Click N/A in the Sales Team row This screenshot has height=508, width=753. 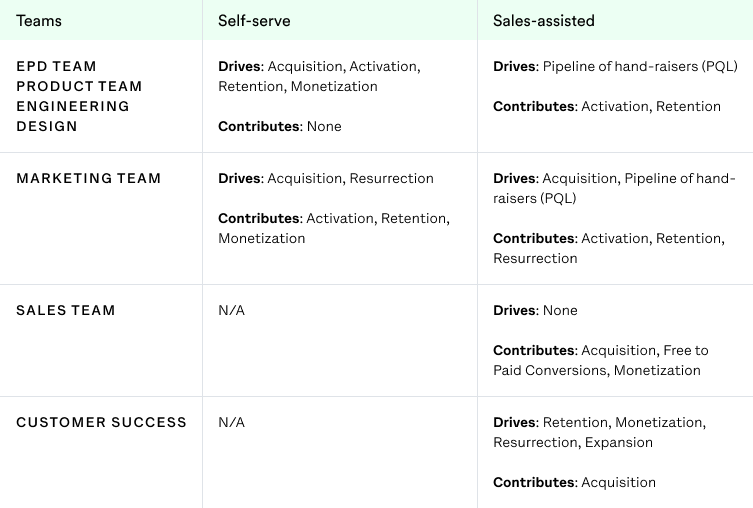pyautogui.click(x=231, y=311)
